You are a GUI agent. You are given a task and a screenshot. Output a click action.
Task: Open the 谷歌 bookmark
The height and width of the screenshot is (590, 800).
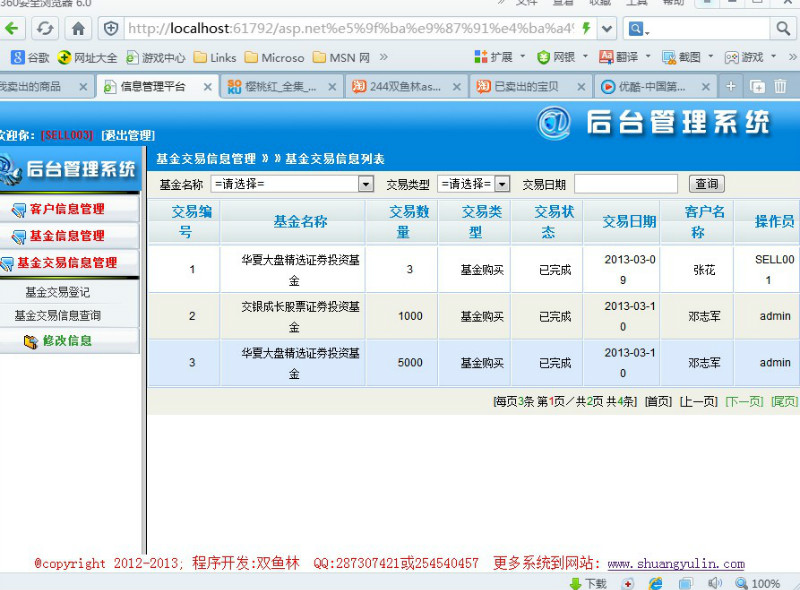pyautogui.click(x=30, y=58)
